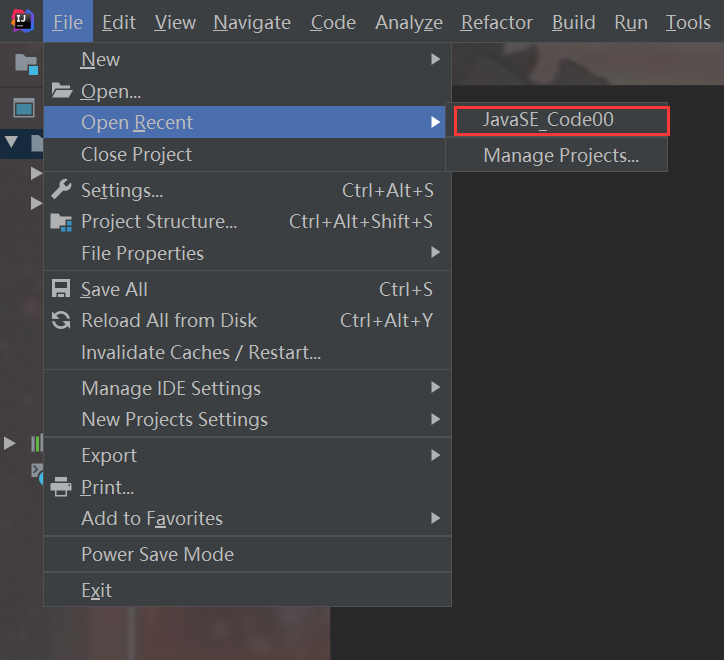Expand the New submenu arrow
724x660 pixels.
tap(435, 60)
